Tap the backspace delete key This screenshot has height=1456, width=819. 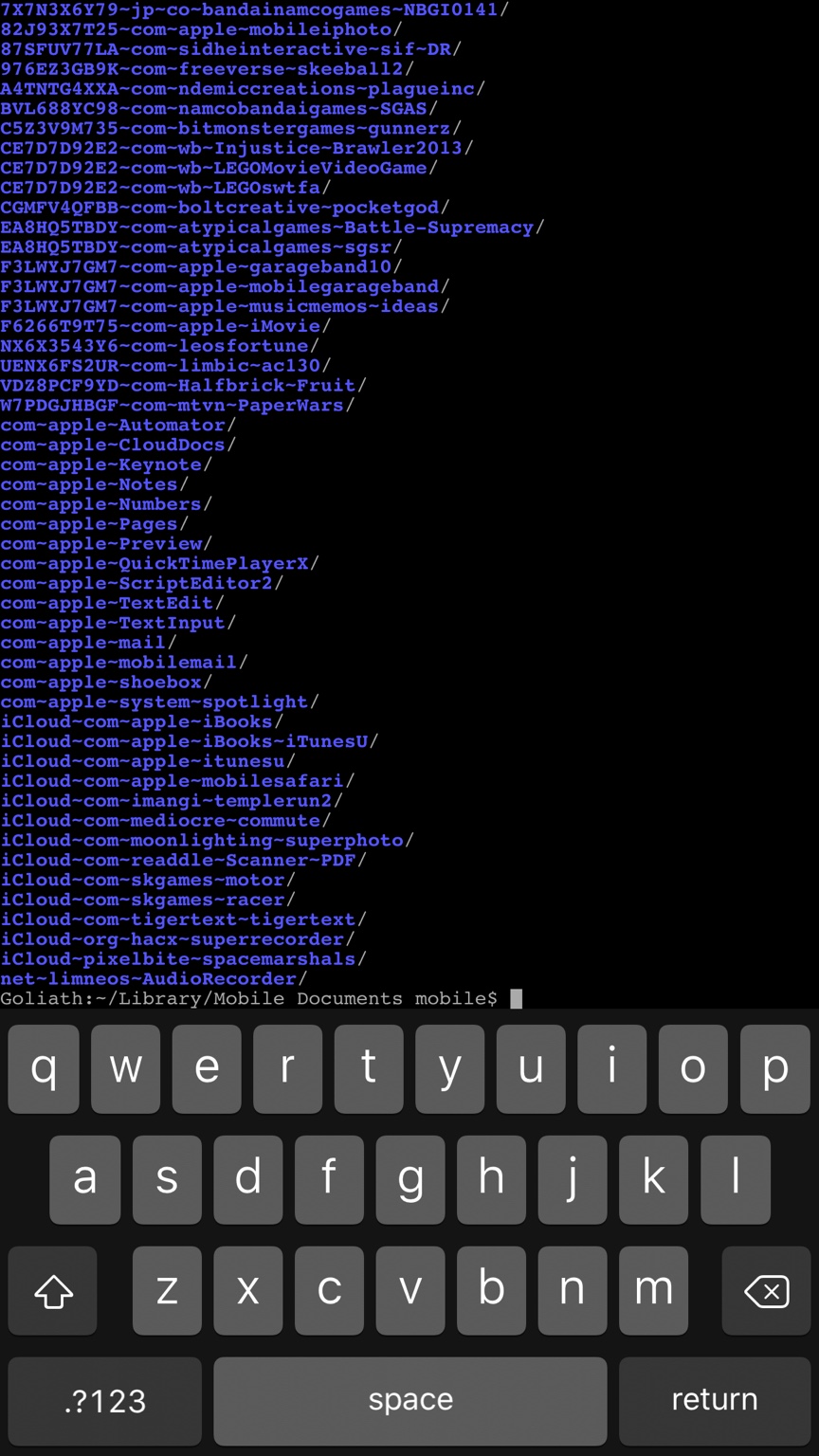point(766,1290)
